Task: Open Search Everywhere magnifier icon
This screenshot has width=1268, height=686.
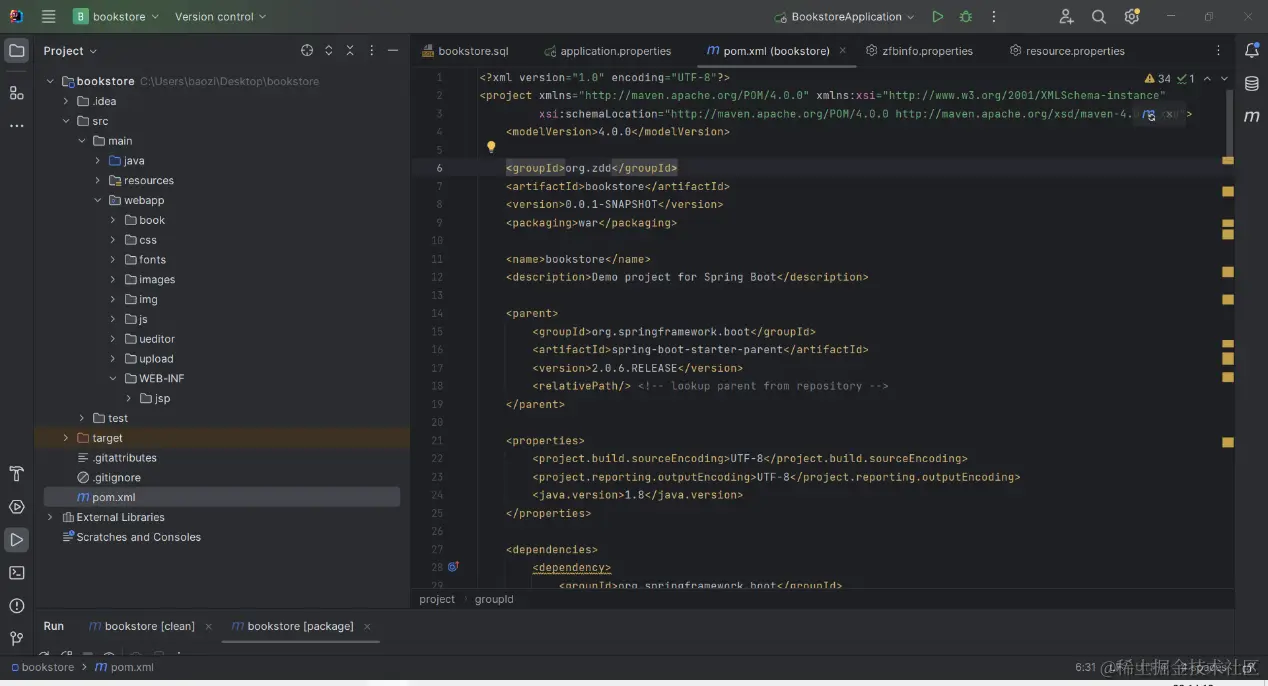Action: [1099, 17]
